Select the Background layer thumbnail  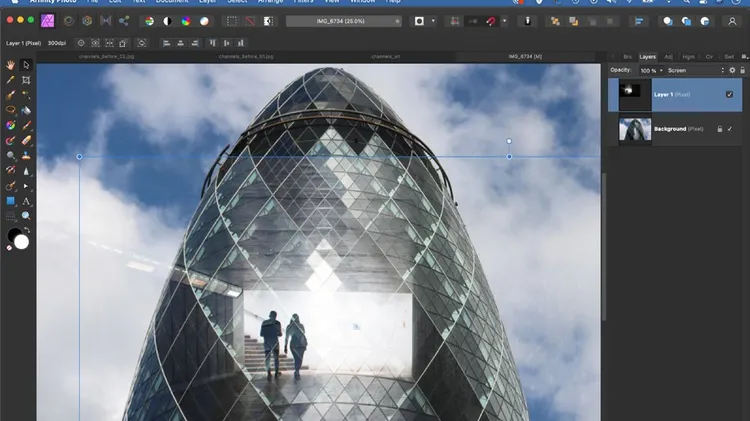635,129
